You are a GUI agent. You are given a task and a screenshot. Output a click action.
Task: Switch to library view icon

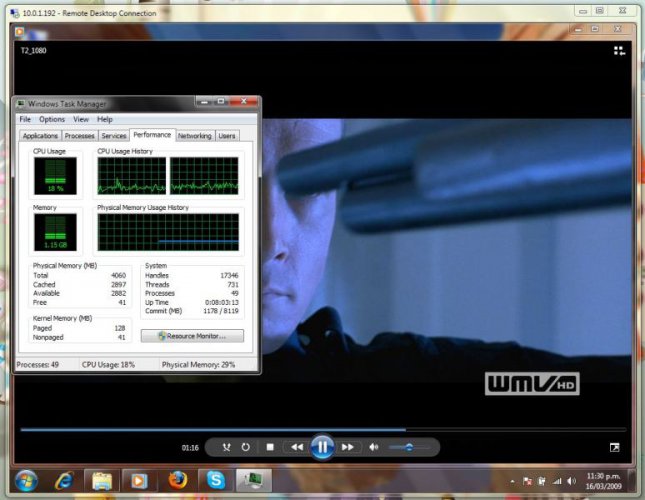pyautogui.click(x=619, y=50)
